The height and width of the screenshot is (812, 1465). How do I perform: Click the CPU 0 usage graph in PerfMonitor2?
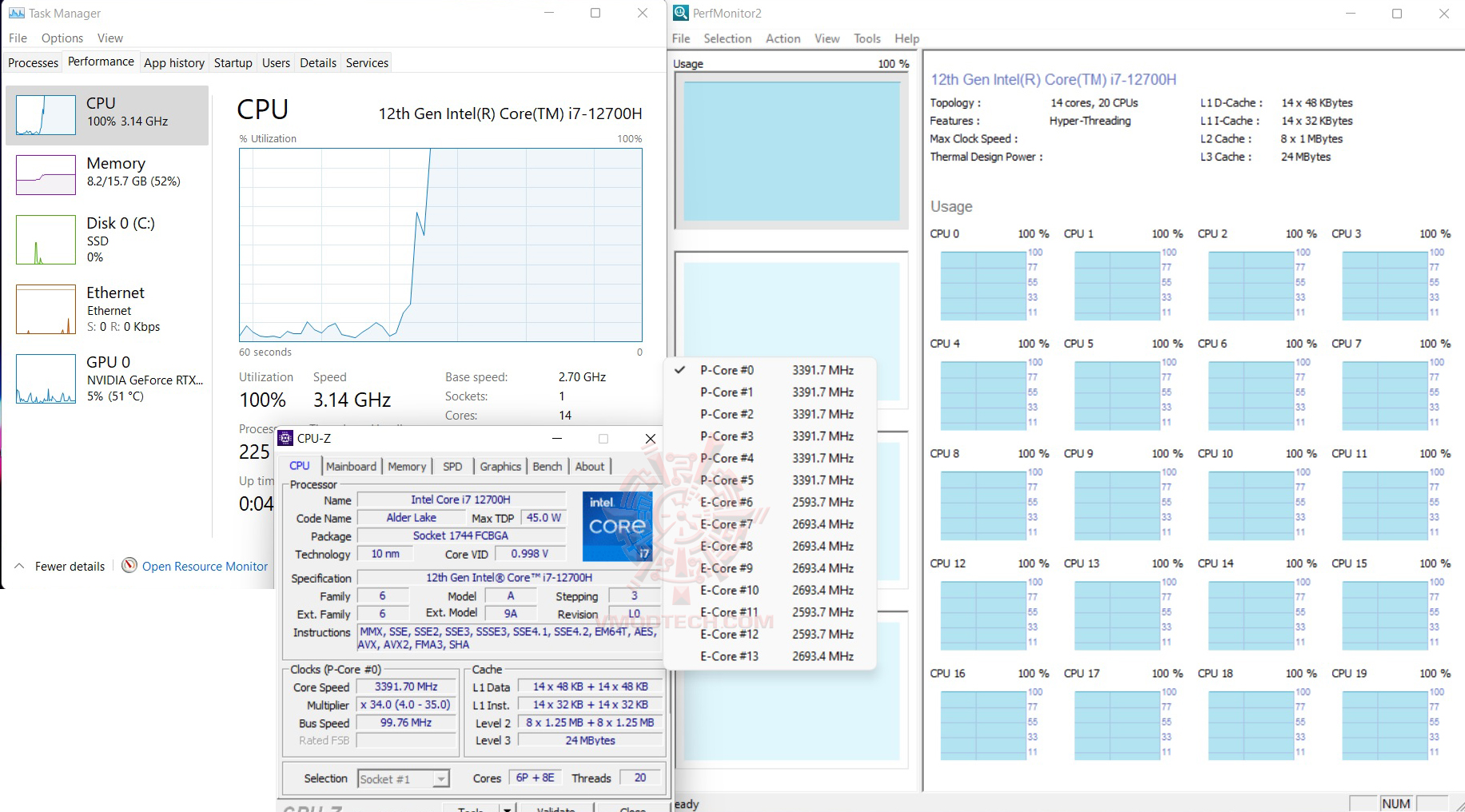[x=983, y=285]
